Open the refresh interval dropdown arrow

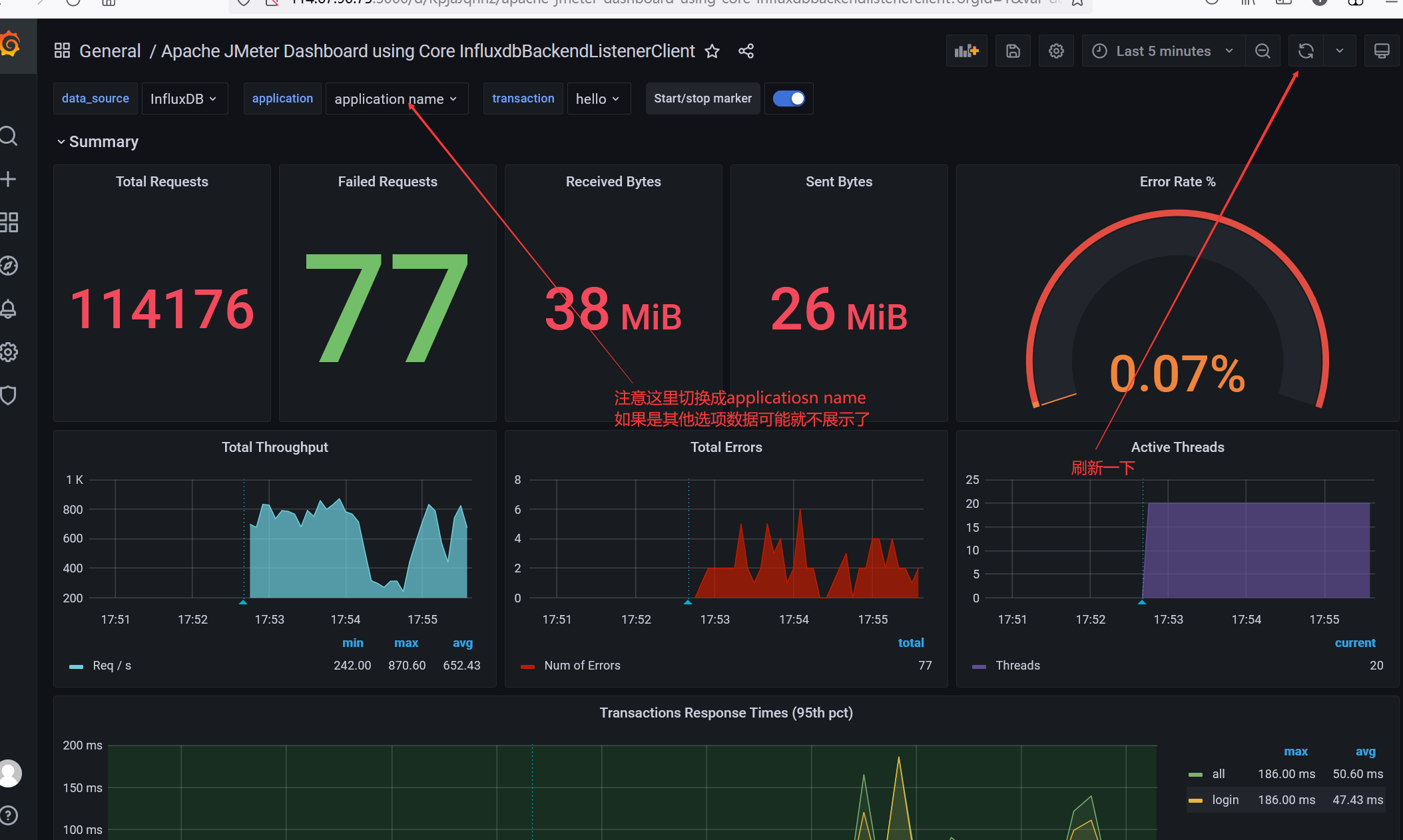pos(1340,51)
